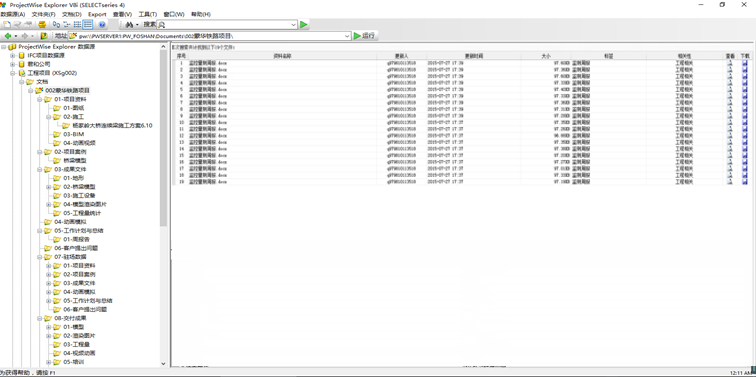Click the green back navigation arrow
The width and height of the screenshot is (756, 377).
click(8, 36)
